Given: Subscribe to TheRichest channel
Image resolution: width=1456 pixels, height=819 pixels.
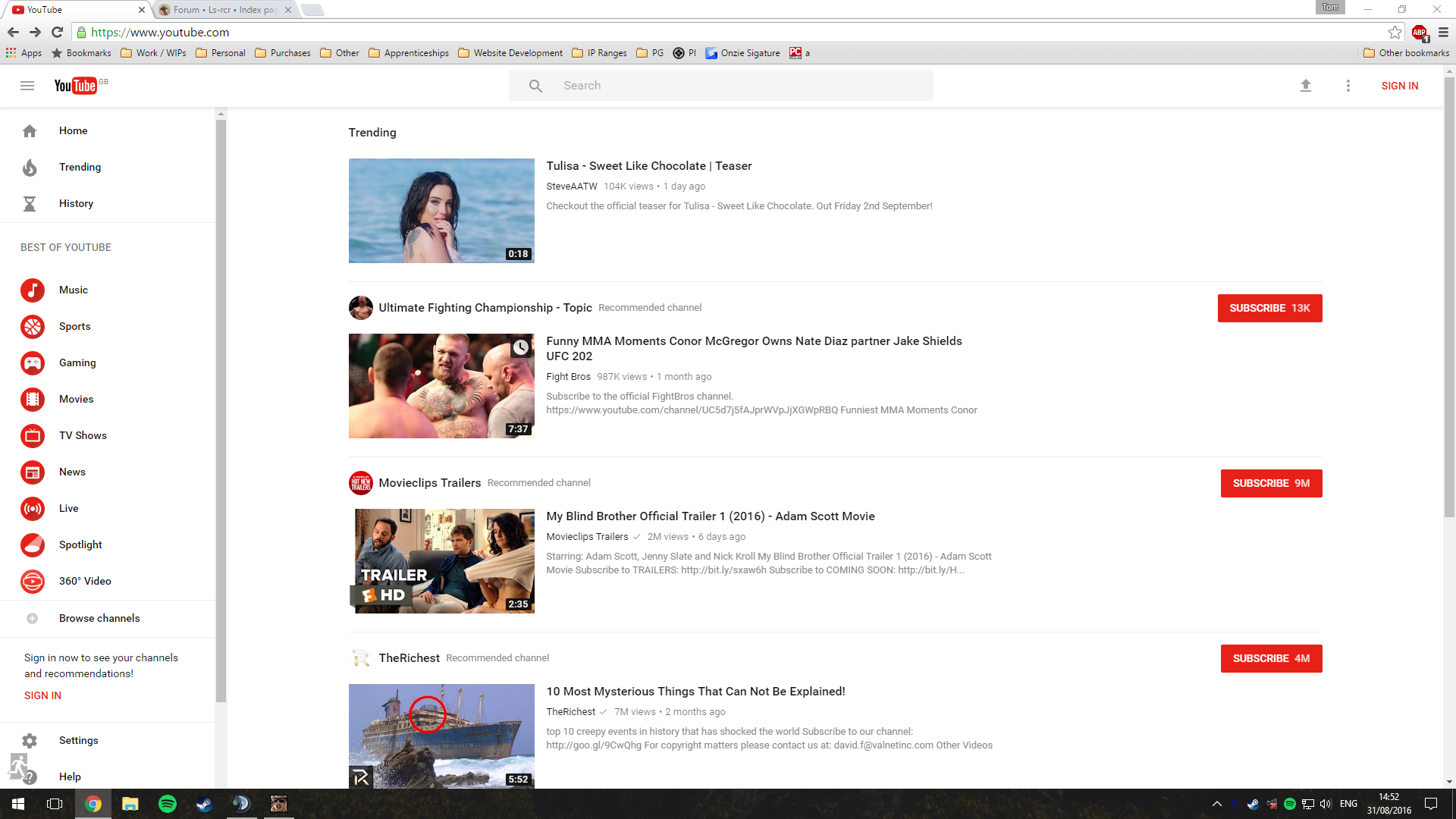Looking at the screenshot, I should click(x=1271, y=658).
